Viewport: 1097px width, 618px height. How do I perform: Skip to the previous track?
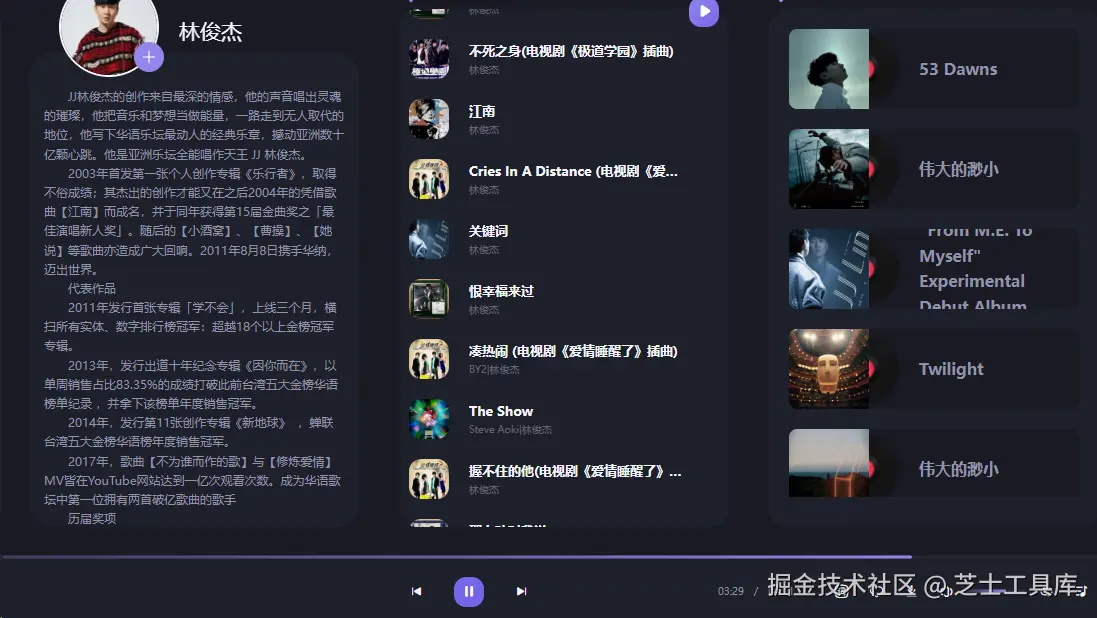[x=416, y=591]
